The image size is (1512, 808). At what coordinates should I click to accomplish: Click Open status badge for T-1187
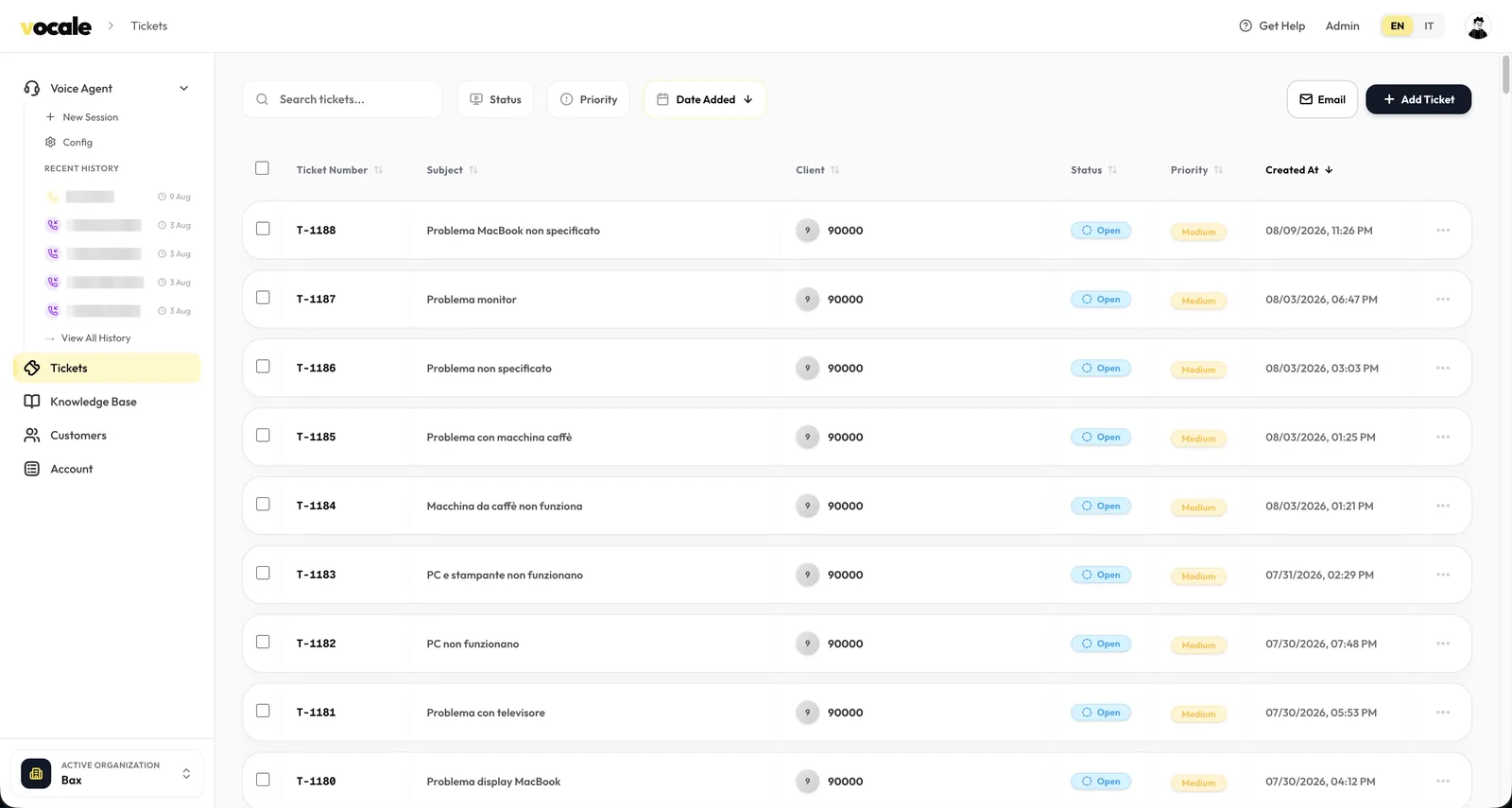tap(1101, 300)
